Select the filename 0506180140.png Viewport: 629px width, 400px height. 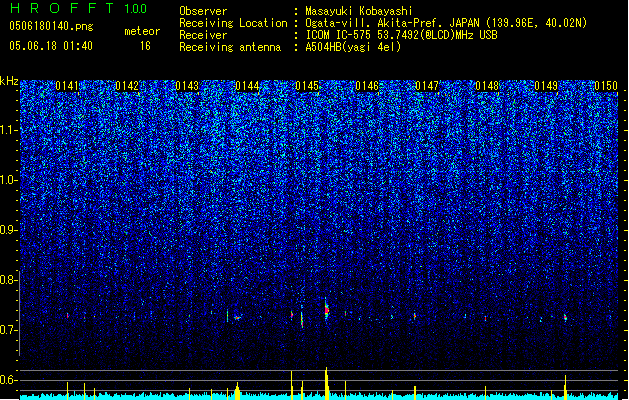pyautogui.click(x=51, y=26)
